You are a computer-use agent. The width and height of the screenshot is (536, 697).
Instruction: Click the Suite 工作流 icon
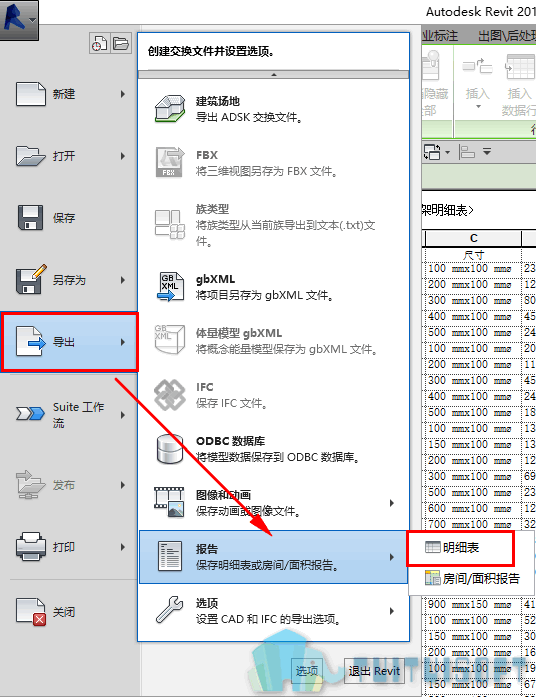(x=31, y=414)
